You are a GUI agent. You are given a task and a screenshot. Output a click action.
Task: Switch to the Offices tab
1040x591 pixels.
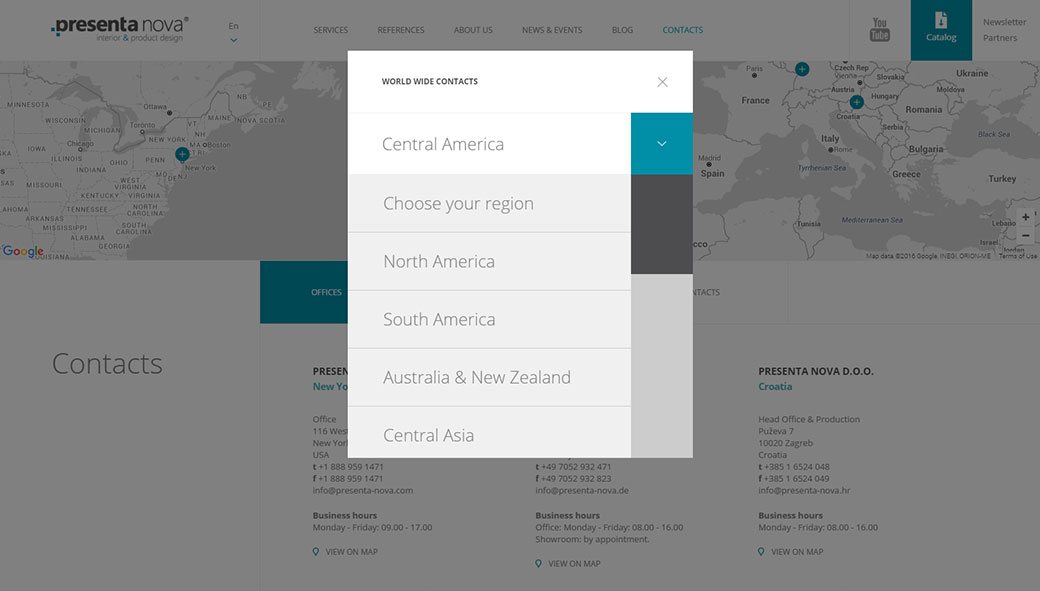coord(326,292)
